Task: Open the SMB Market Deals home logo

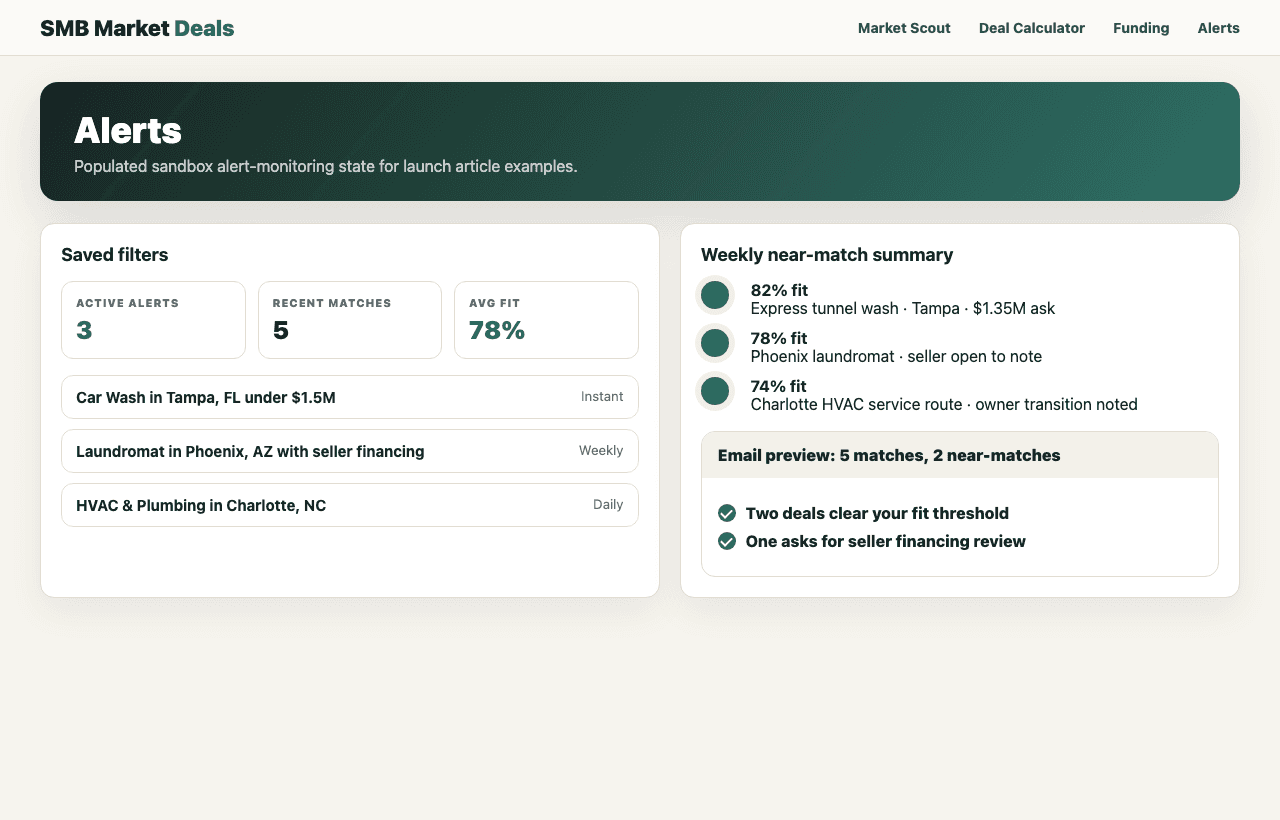Action: (137, 28)
